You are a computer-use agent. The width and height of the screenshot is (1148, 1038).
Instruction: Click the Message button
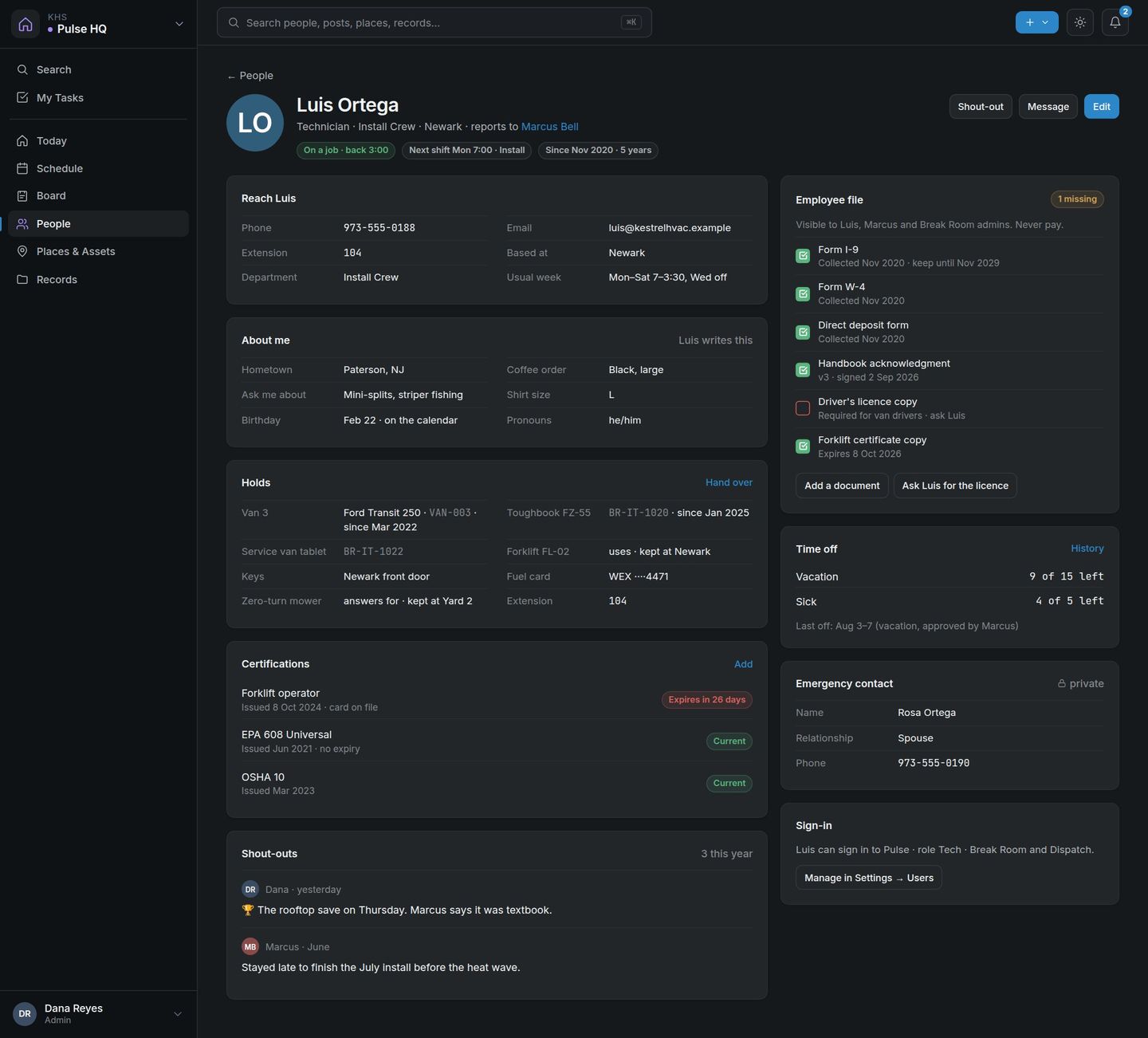pyautogui.click(x=1048, y=107)
